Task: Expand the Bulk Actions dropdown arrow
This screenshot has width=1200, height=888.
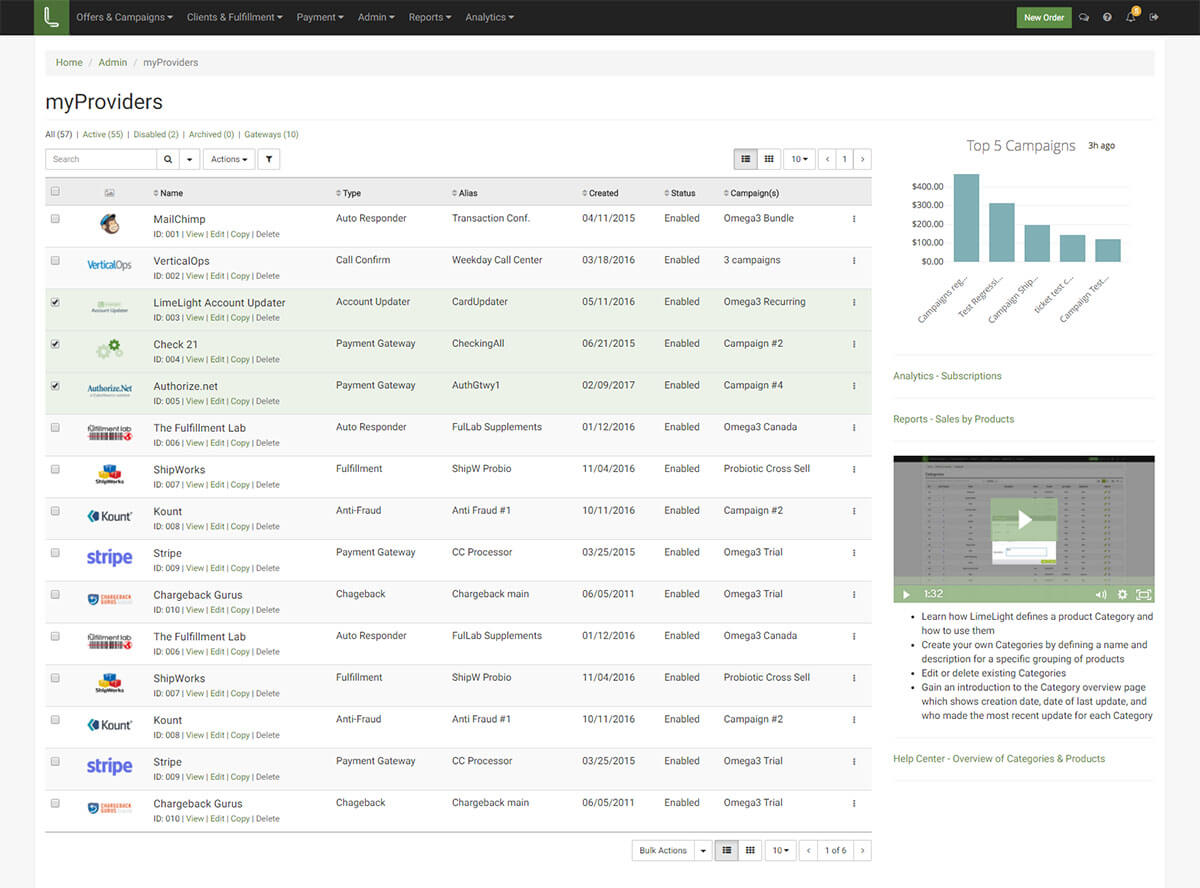Action: pos(703,850)
